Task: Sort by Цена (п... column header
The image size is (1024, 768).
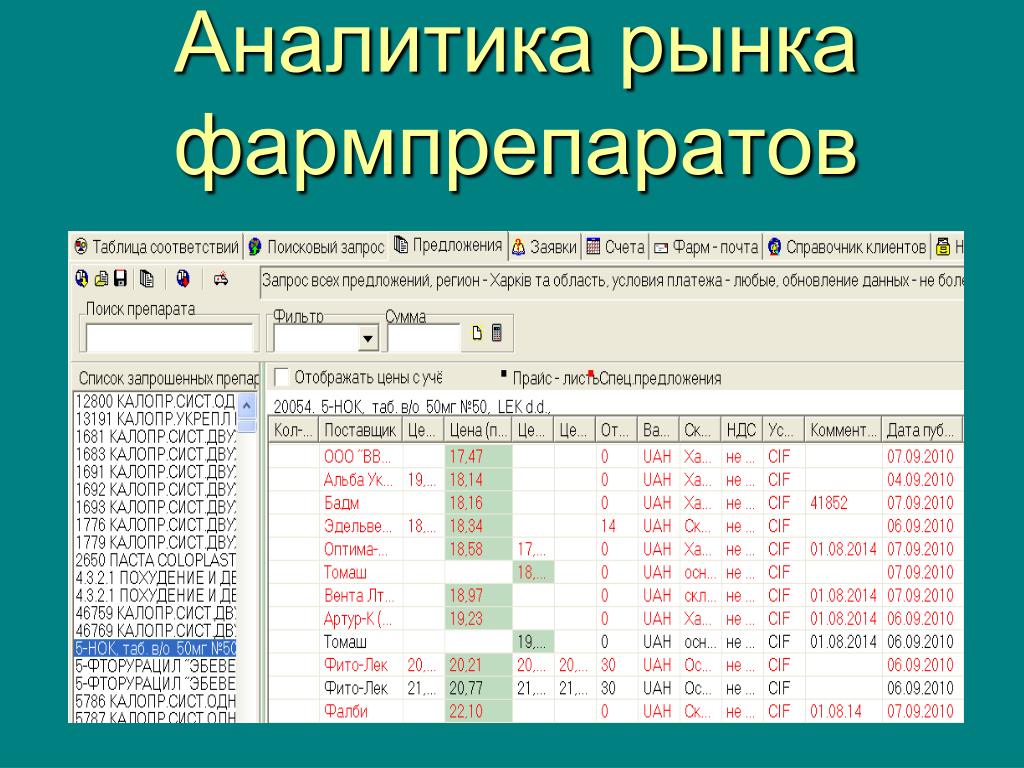Action: [479, 430]
